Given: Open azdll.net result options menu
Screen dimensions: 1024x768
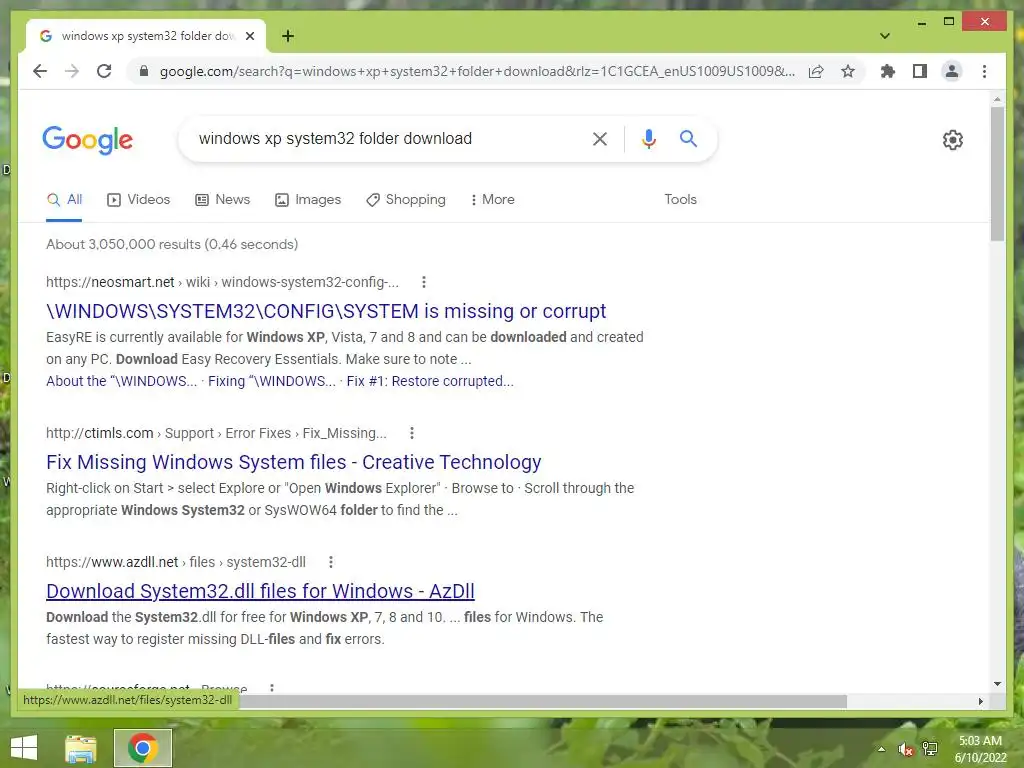Looking at the screenshot, I should click(331, 562).
